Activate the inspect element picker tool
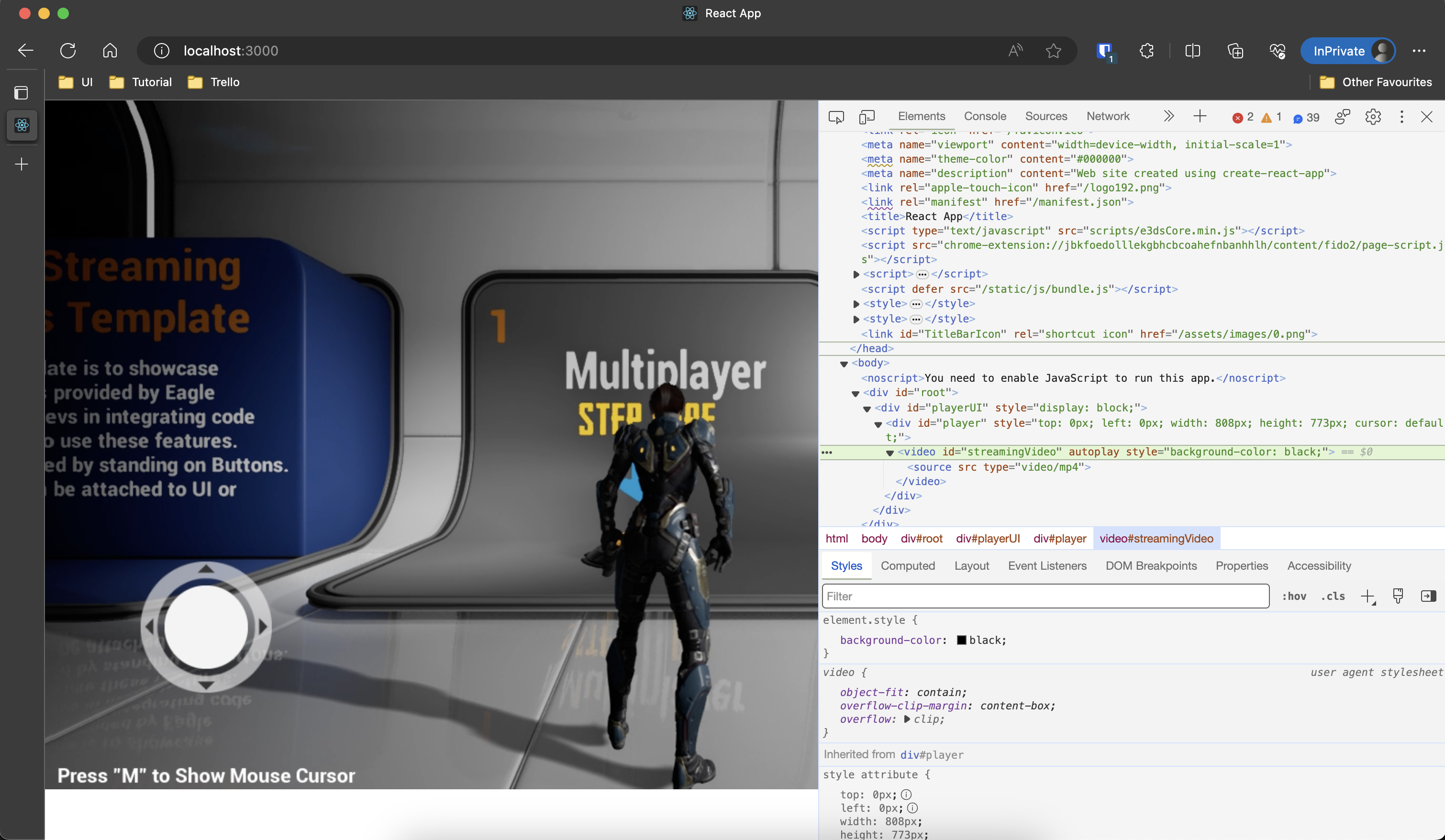The width and height of the screenshot is (1445, 840). [x=836, y=117]
